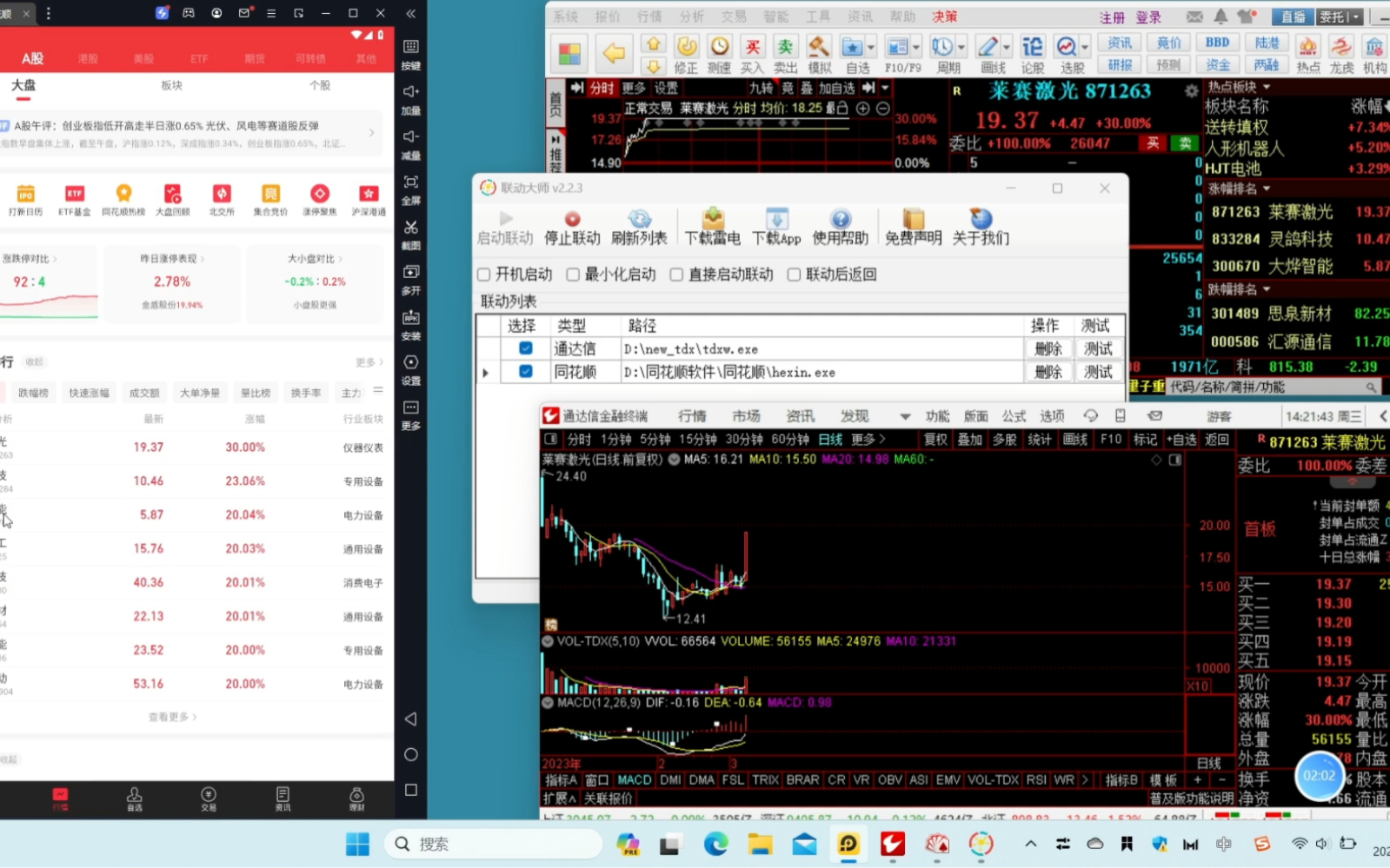This screenshot has width=1390, height=868.
Task: Select 日线 period tab in 通达信
Action: 830,440
